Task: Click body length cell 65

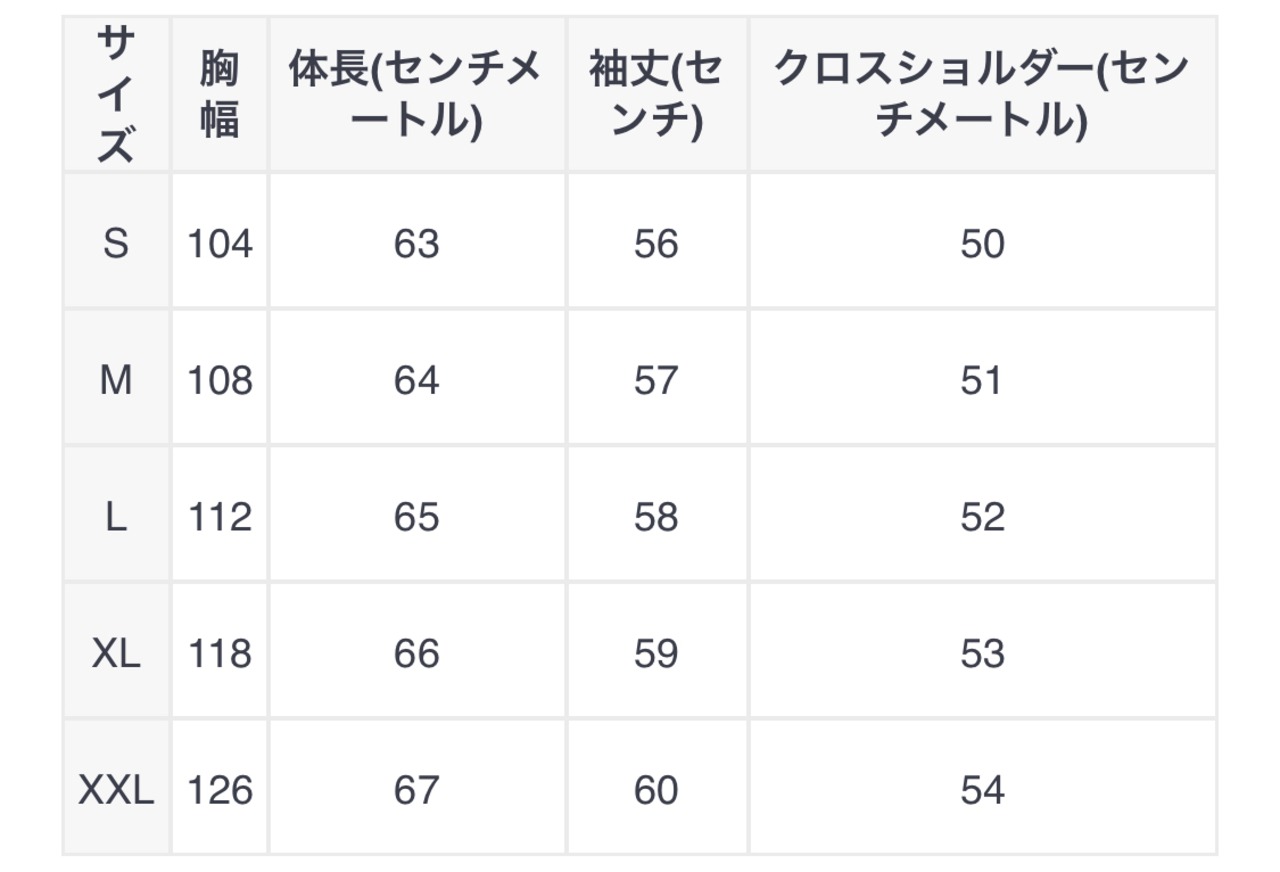Action: tap(416, 517)
